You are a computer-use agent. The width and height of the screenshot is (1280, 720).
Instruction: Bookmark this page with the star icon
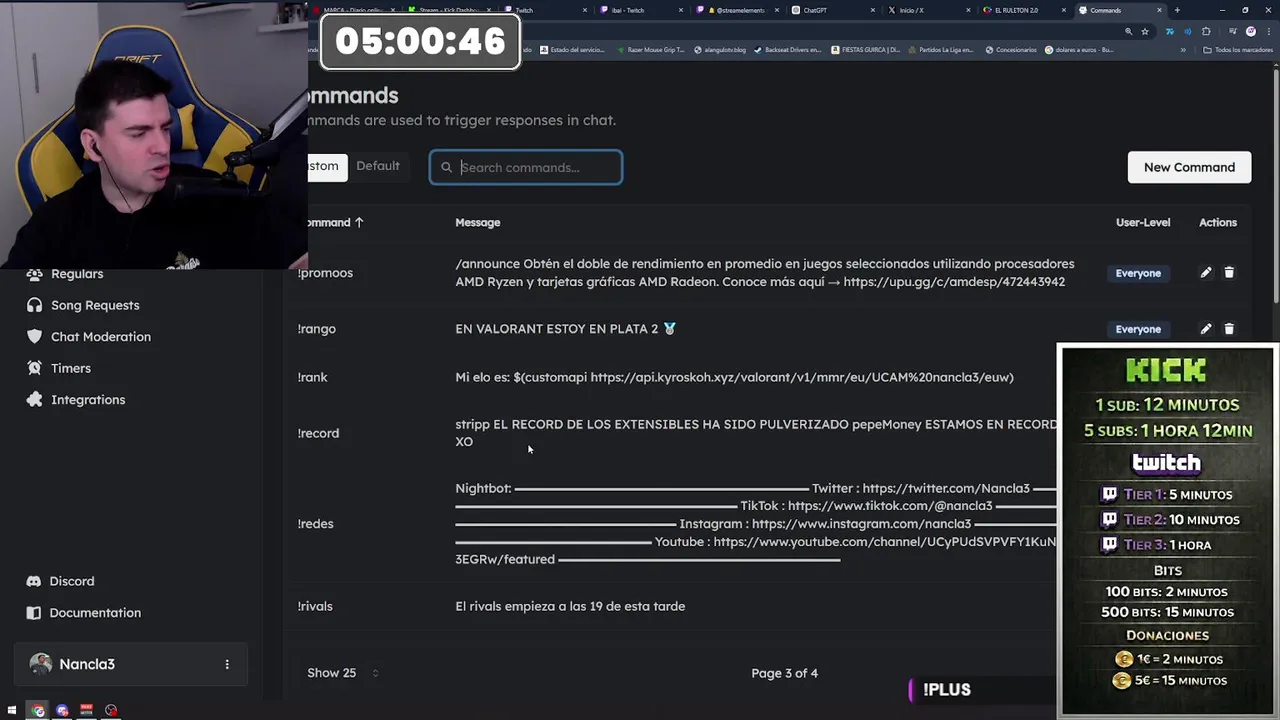click(1145, 31)
